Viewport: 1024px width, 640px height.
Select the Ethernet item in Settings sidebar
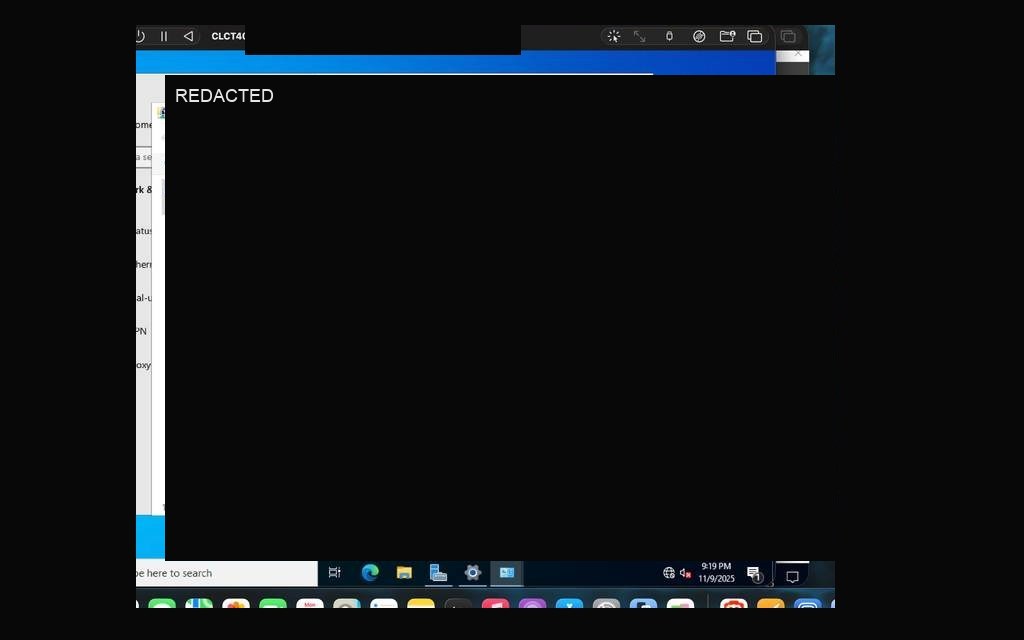pyautogui.click(x=144, y=264)
